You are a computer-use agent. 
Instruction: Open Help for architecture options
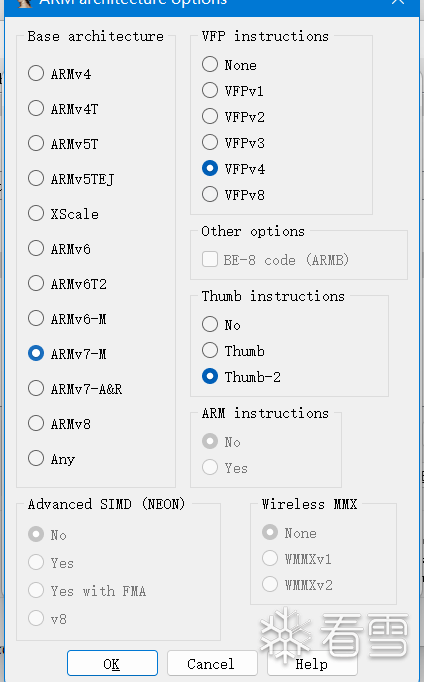click(x=312, y=663)
